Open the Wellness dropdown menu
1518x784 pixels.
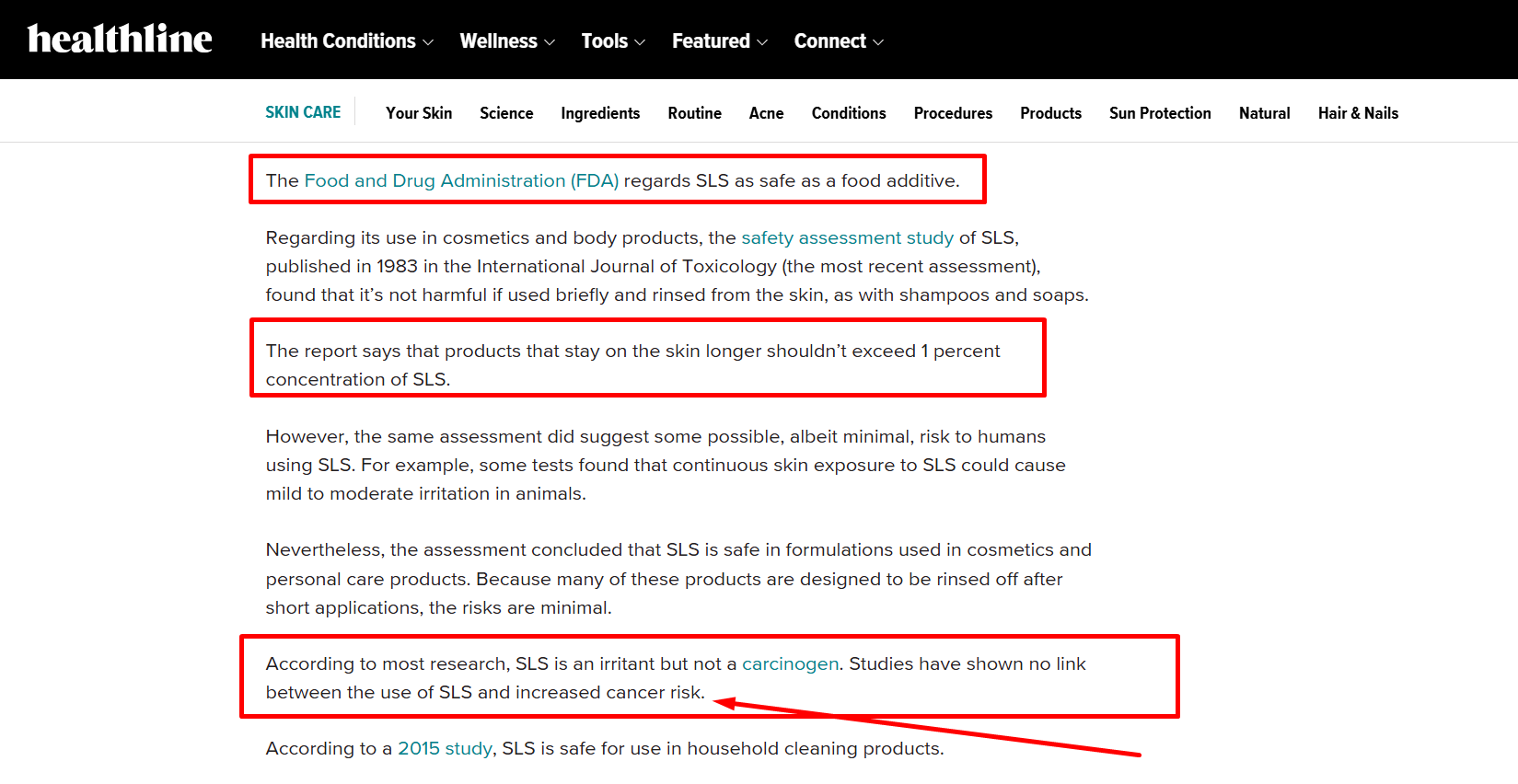[507, 41]
